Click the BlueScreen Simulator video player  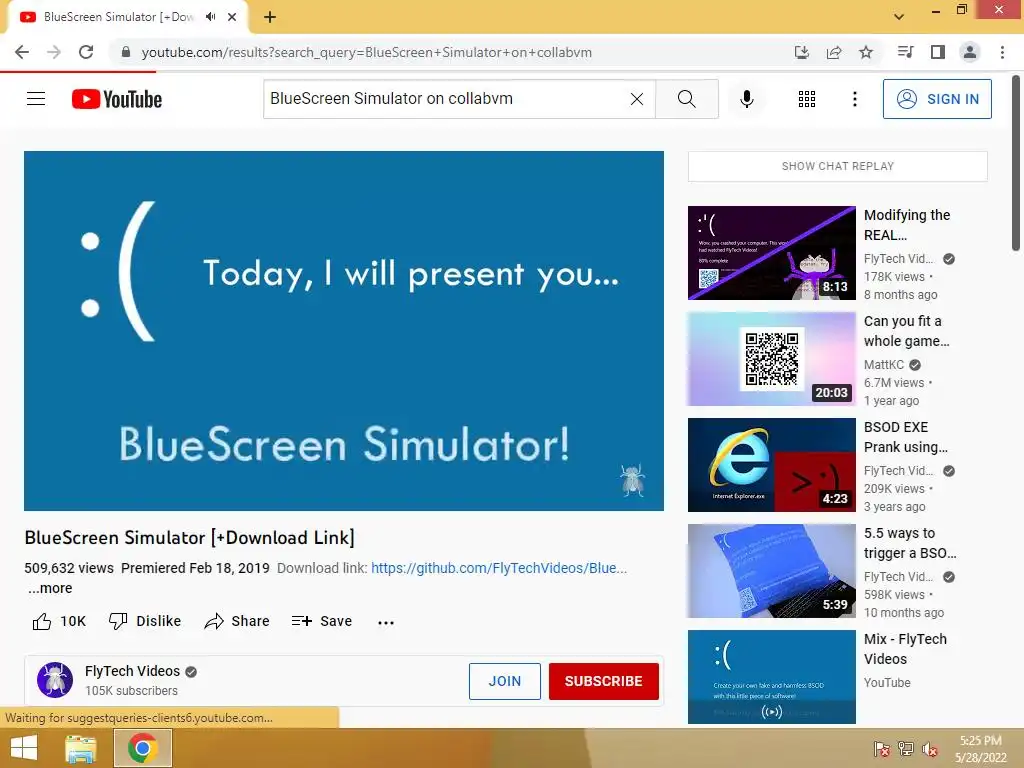(x=344, y=331)
